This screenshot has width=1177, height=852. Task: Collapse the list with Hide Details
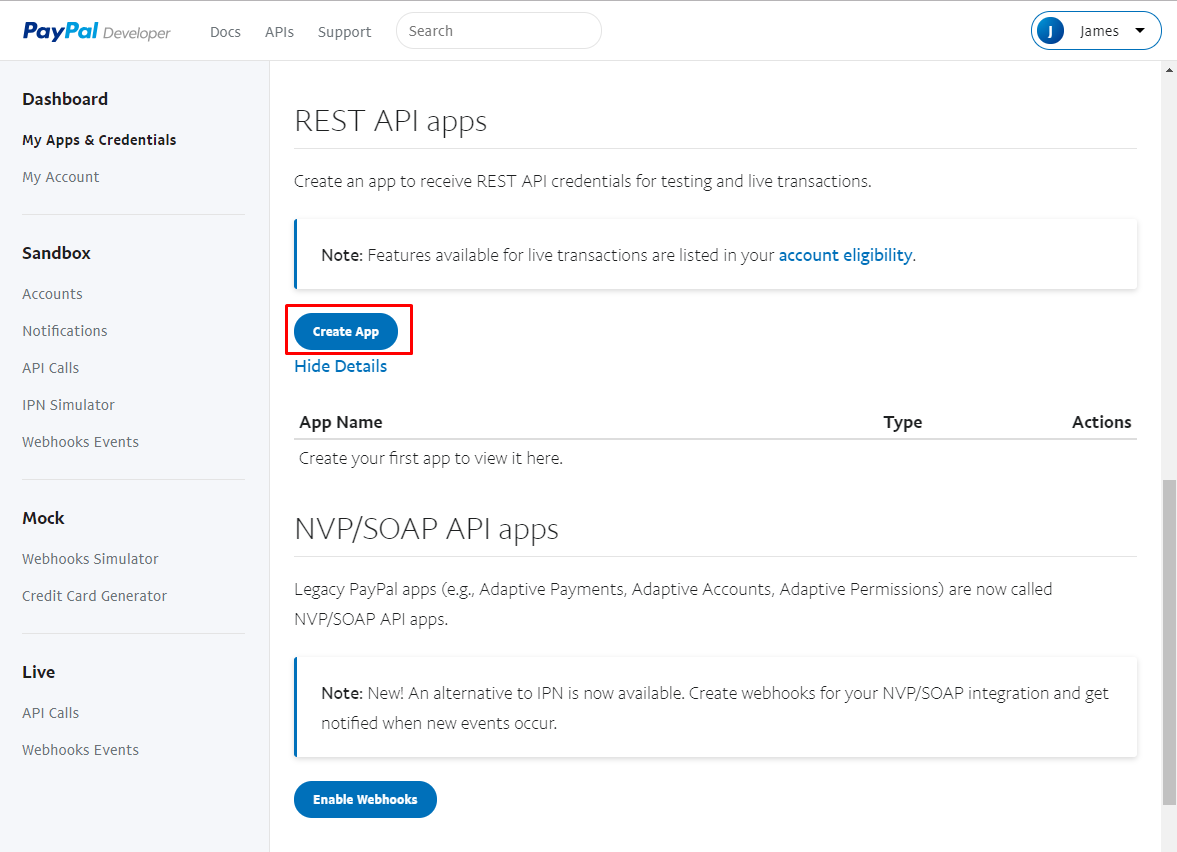340,366
